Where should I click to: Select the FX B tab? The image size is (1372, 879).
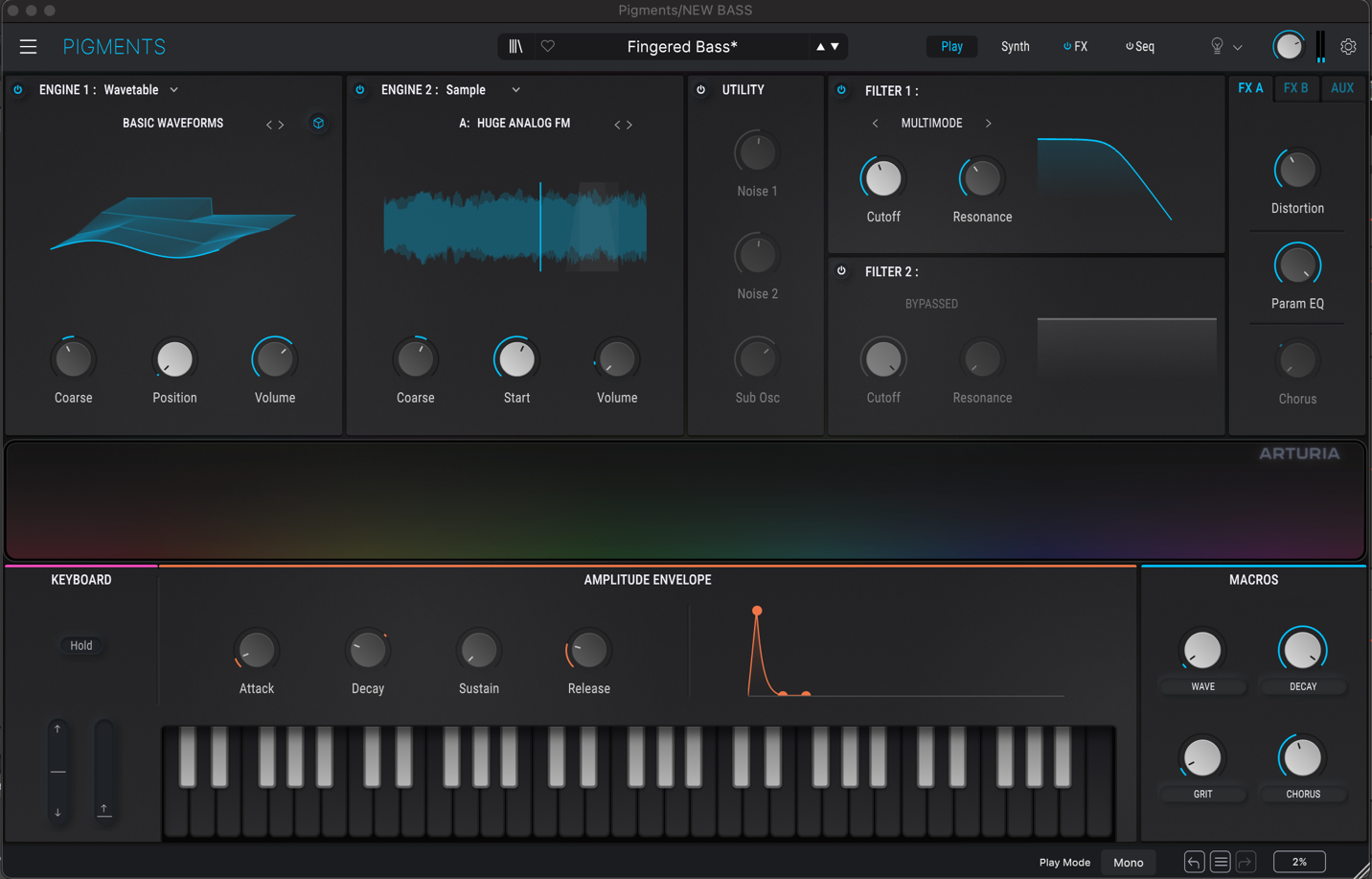pos(1296,88)
